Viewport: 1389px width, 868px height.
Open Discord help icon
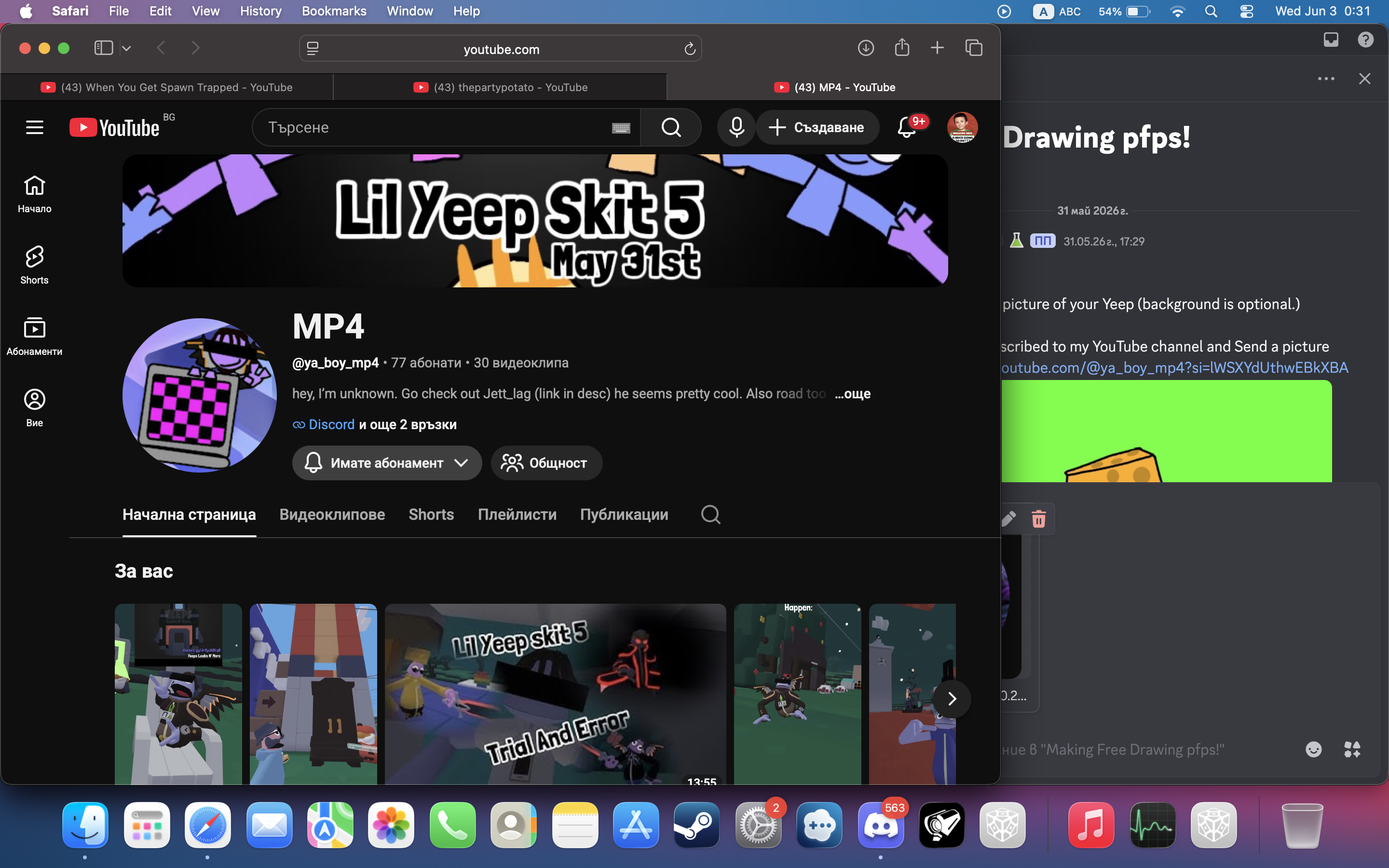(1365, 40)
